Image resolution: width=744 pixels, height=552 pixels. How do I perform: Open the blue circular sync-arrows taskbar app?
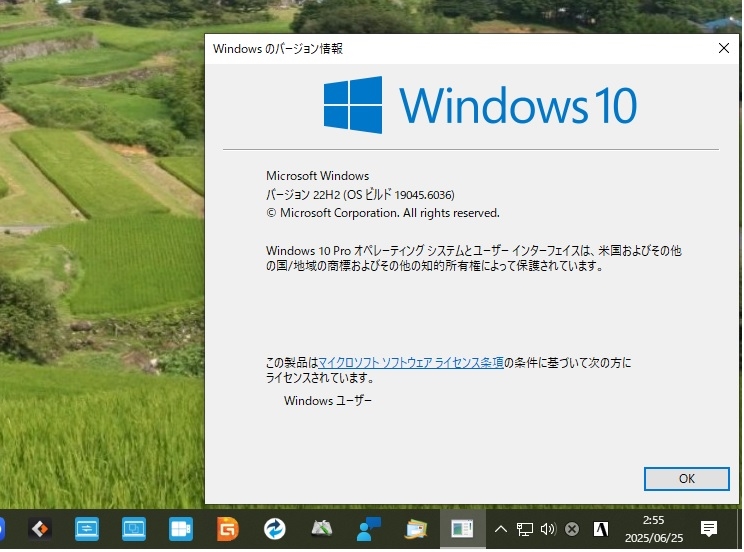[x=275, y=528]
